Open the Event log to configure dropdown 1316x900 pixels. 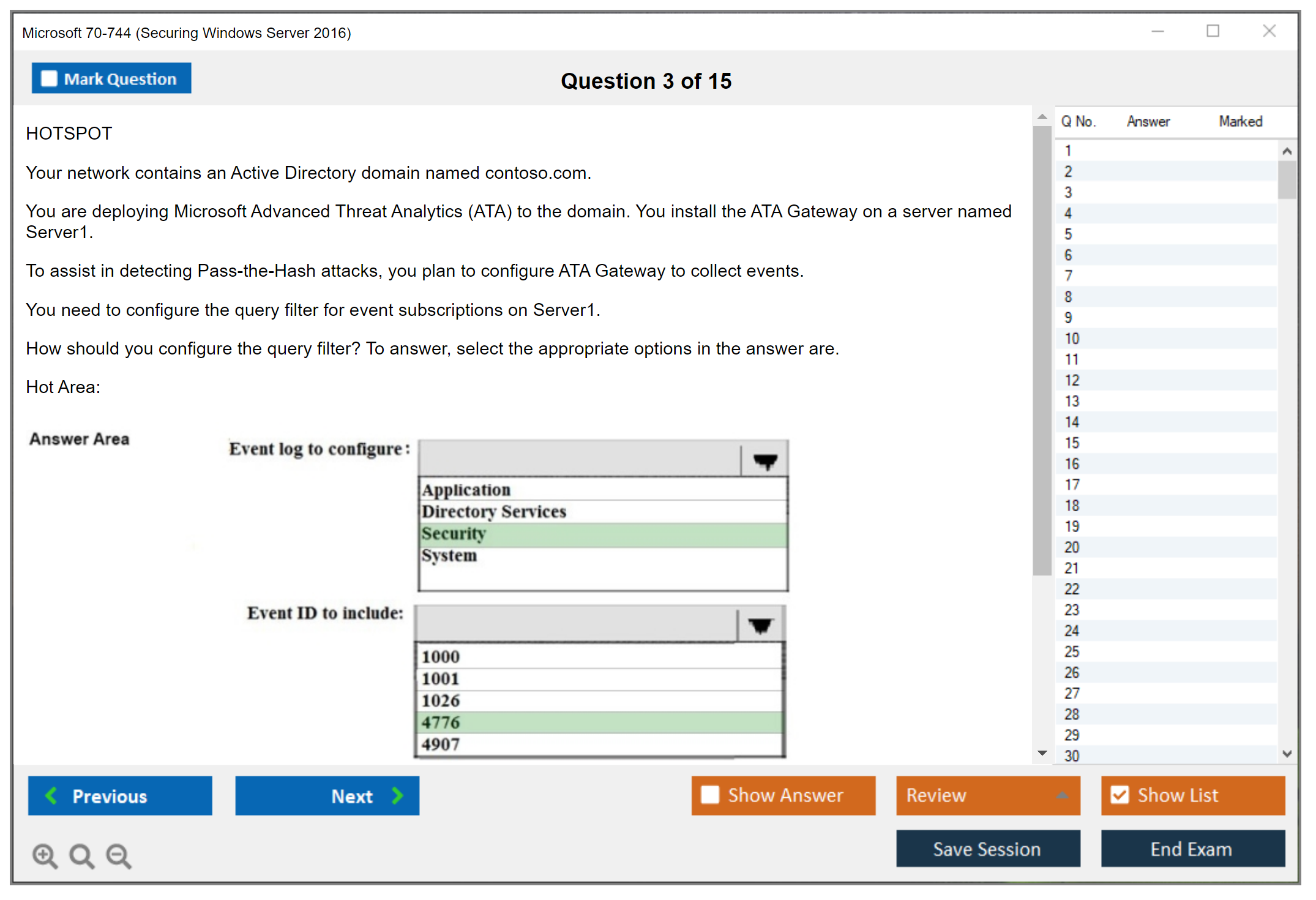pos(765,460)
